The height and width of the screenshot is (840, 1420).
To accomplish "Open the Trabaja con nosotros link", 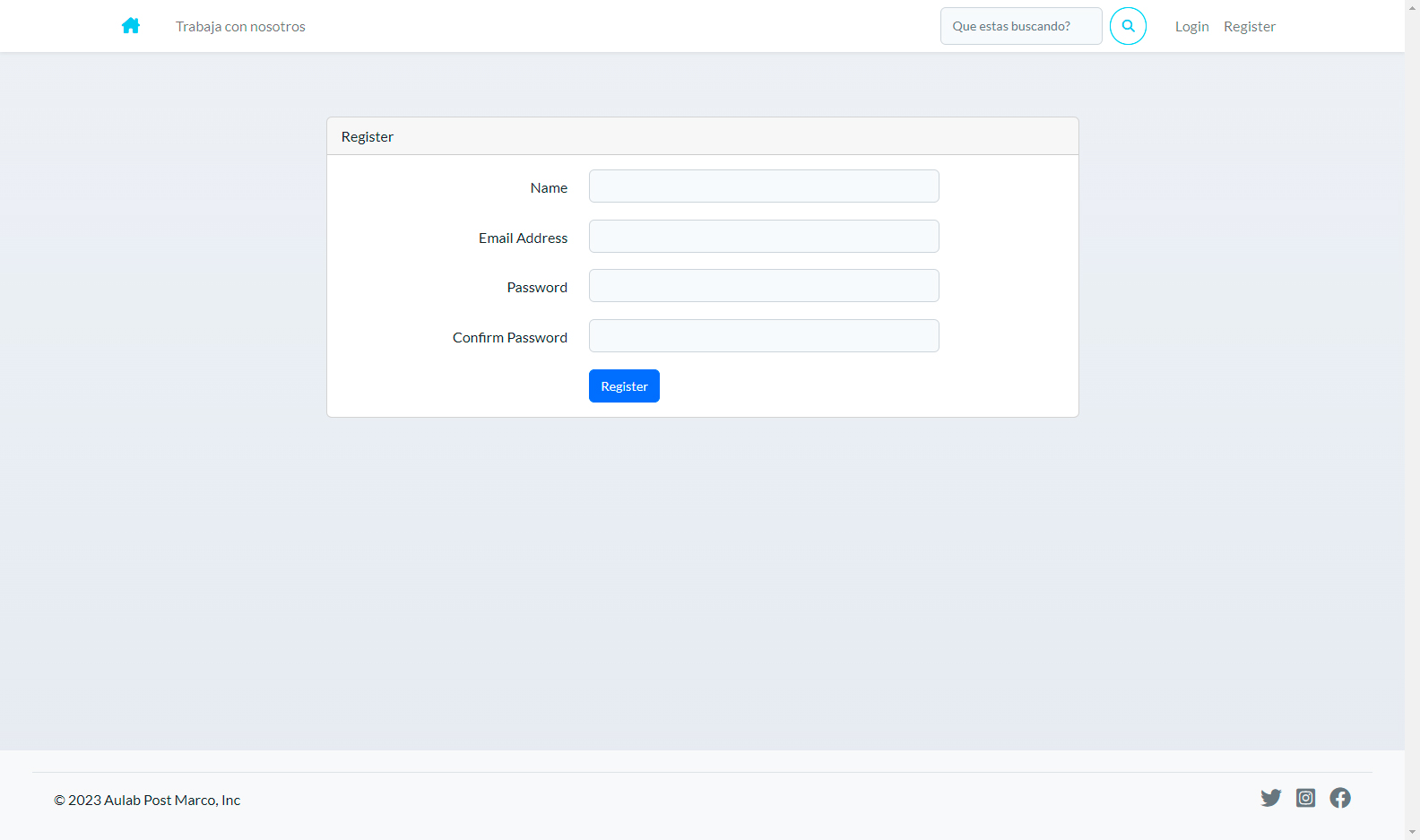I will click(240, 27).
